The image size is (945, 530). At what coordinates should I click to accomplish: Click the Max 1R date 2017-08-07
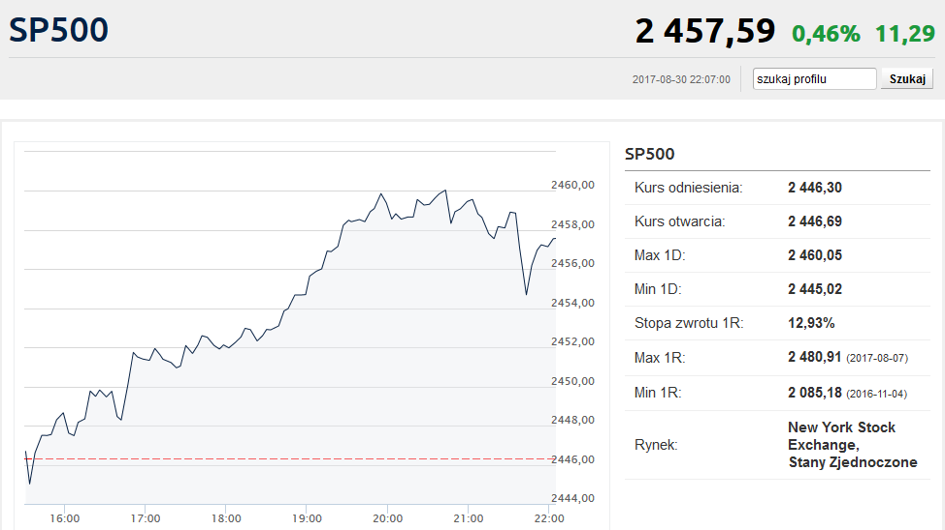(x=878, y=358)
